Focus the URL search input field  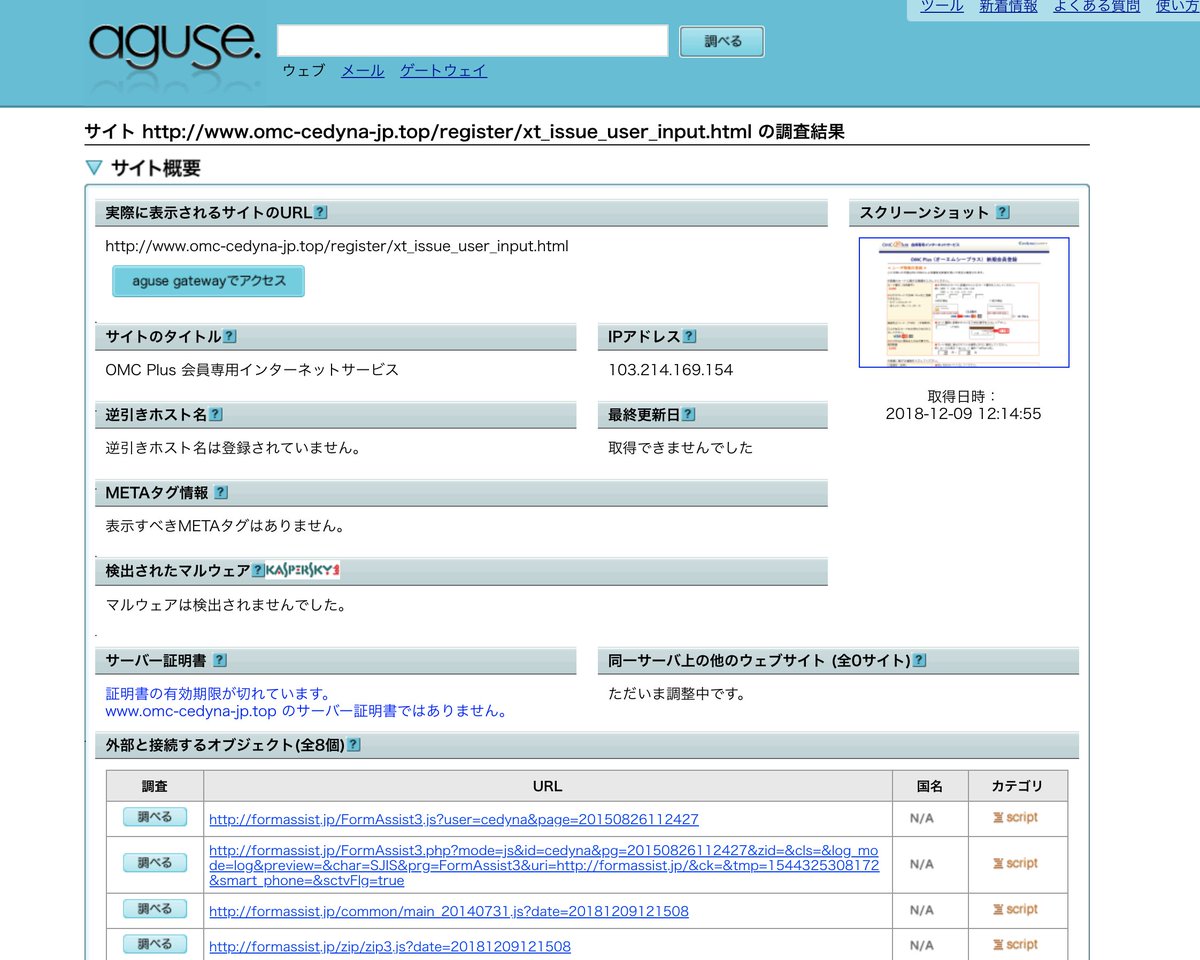(x=472, y=41)
